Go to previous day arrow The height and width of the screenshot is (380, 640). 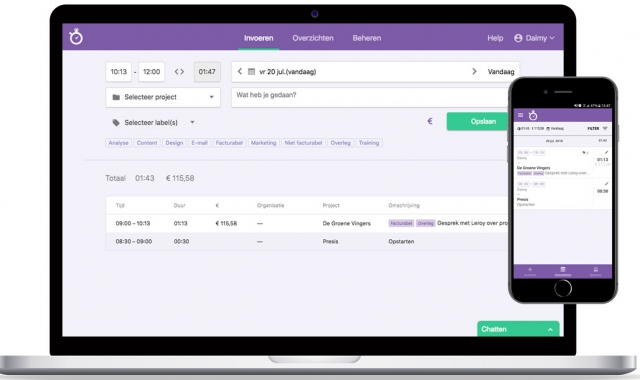pyautogui.click(x=240, y=71)
